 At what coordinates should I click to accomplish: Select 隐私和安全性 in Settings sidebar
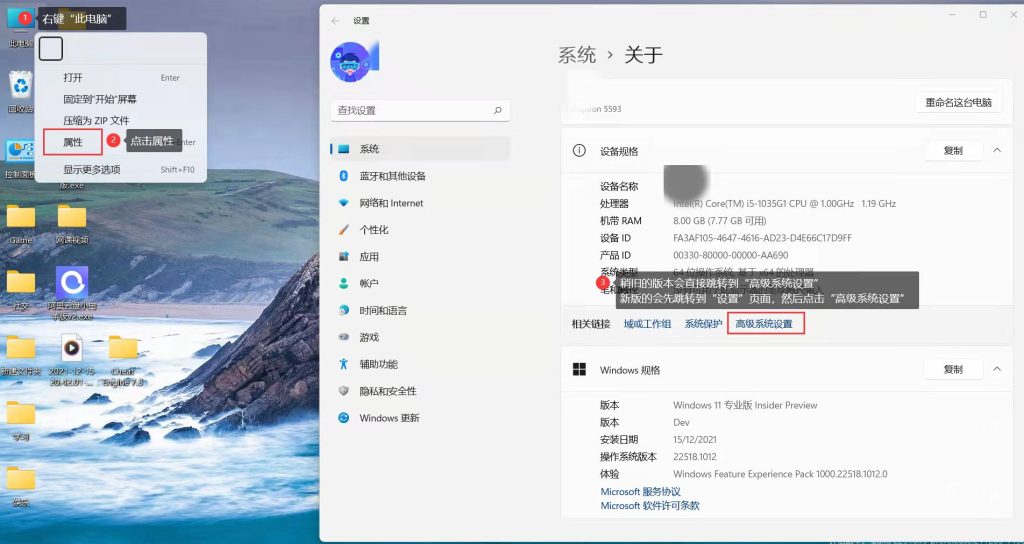pyautogui.click(x=388, y=391)
